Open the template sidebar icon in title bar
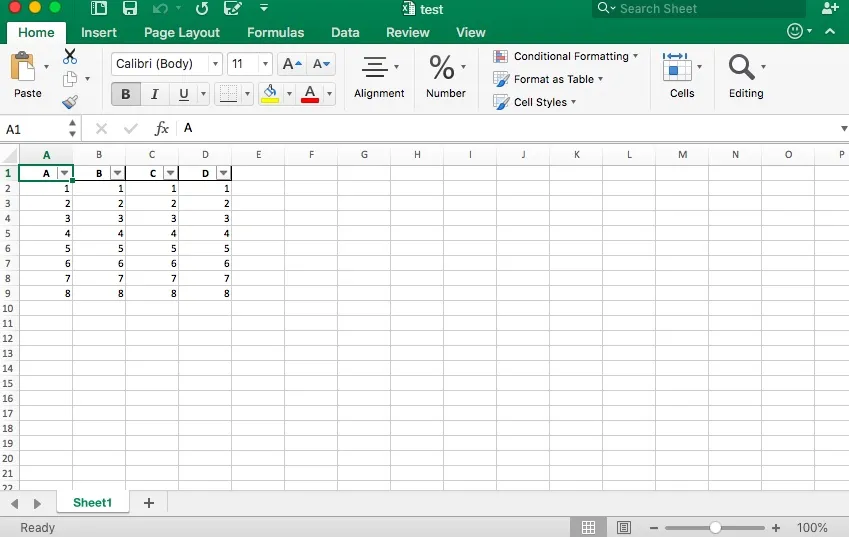The width and height of the screenshot is (849, 537). point(99,8)
